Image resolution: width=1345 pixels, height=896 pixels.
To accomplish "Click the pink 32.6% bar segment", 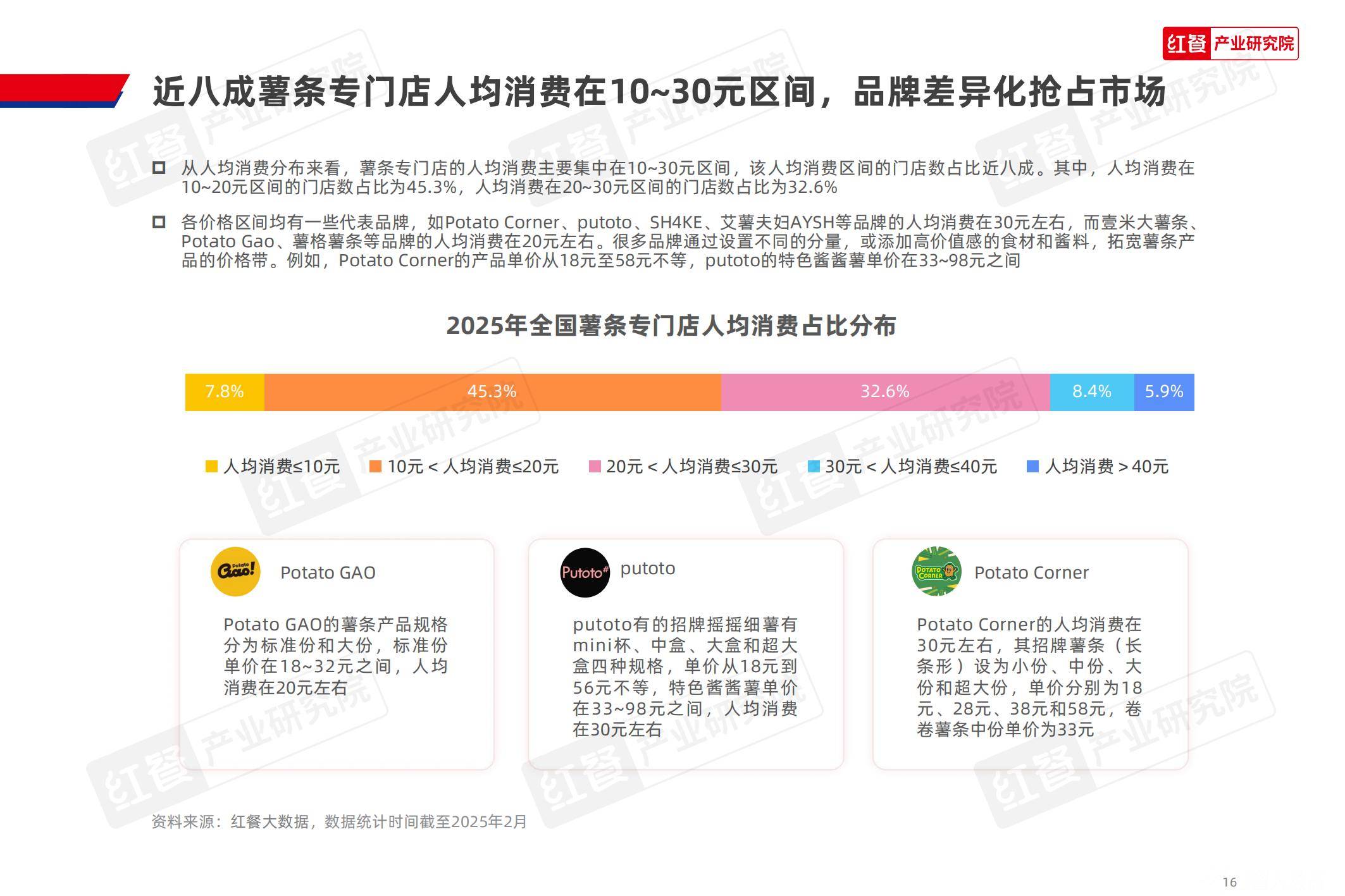I will tap(885, 392).
